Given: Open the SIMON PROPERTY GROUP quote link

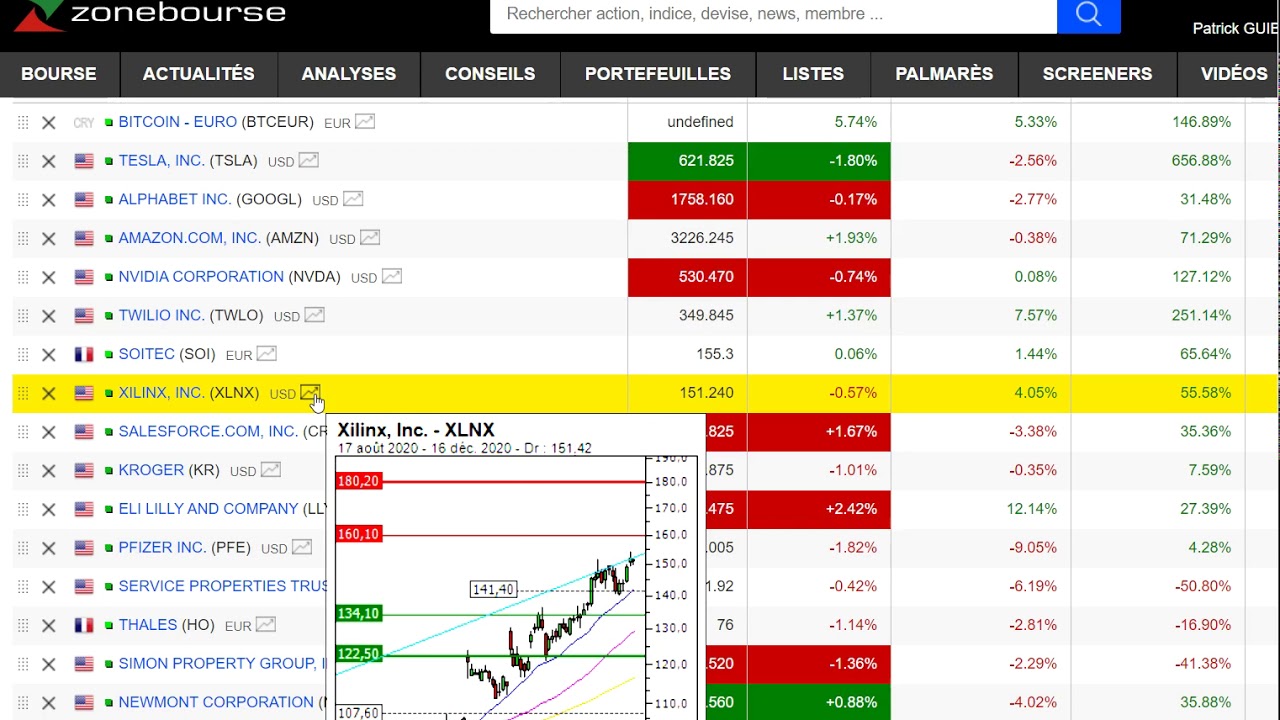Looking at the screenshot, I should 222,664.
